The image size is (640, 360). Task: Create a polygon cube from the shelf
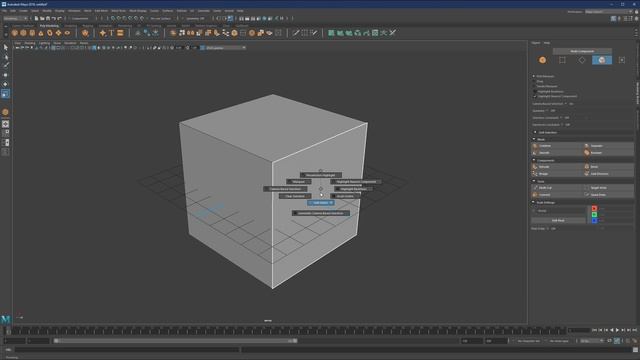[23, 33]
